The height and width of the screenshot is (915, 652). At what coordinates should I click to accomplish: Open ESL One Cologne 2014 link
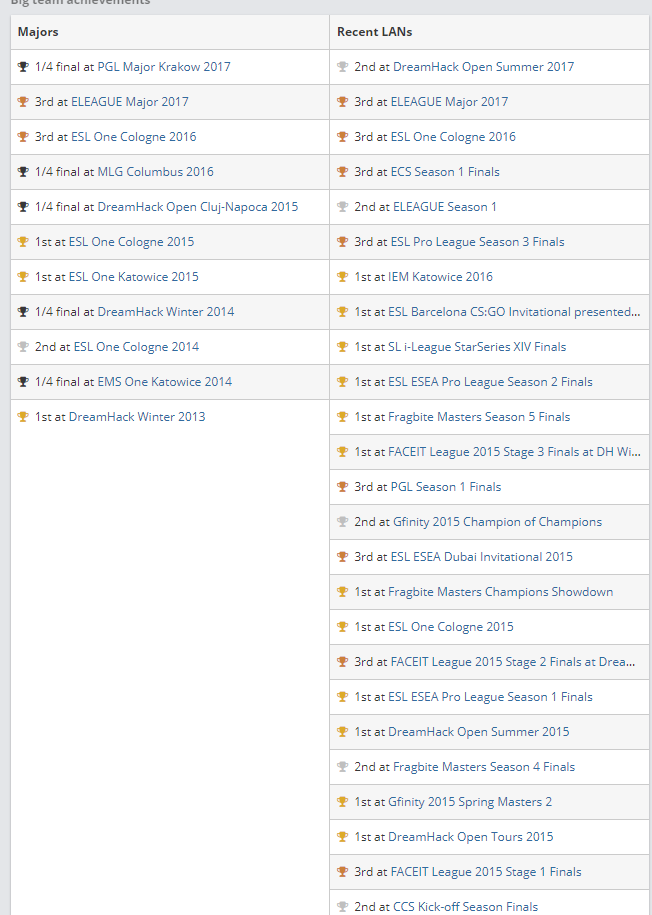point(137,347)
